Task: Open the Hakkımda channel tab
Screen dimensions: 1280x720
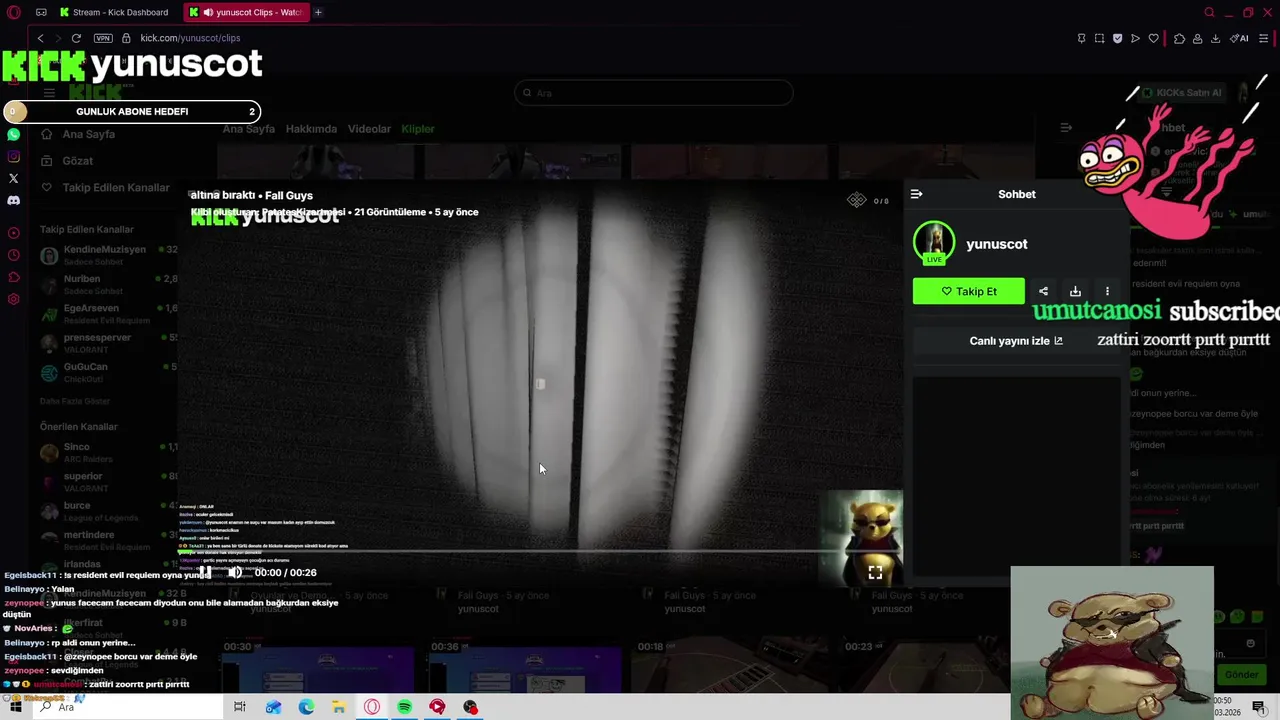Action: click(311, 129)
